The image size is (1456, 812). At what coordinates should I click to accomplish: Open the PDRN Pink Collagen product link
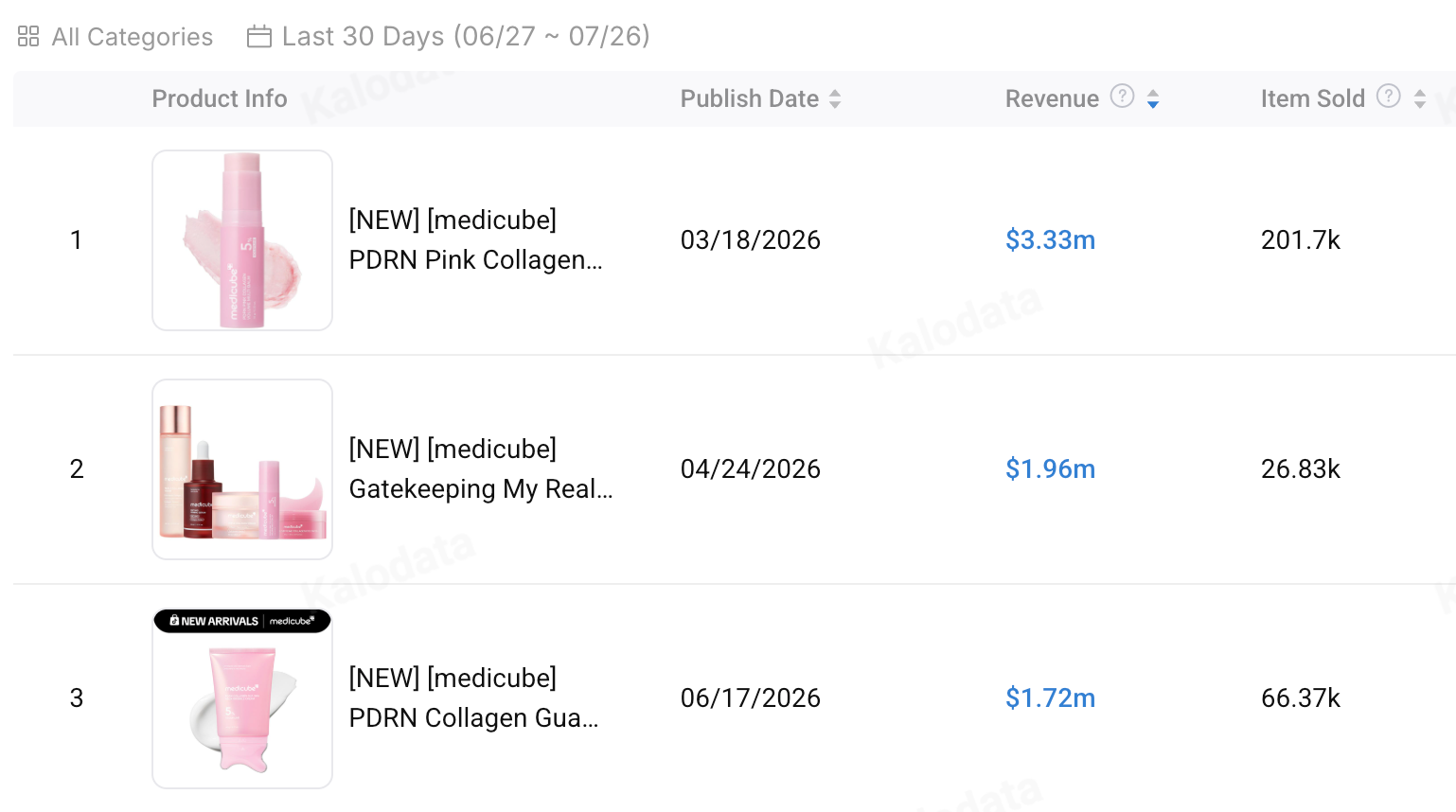pos(475,239)
